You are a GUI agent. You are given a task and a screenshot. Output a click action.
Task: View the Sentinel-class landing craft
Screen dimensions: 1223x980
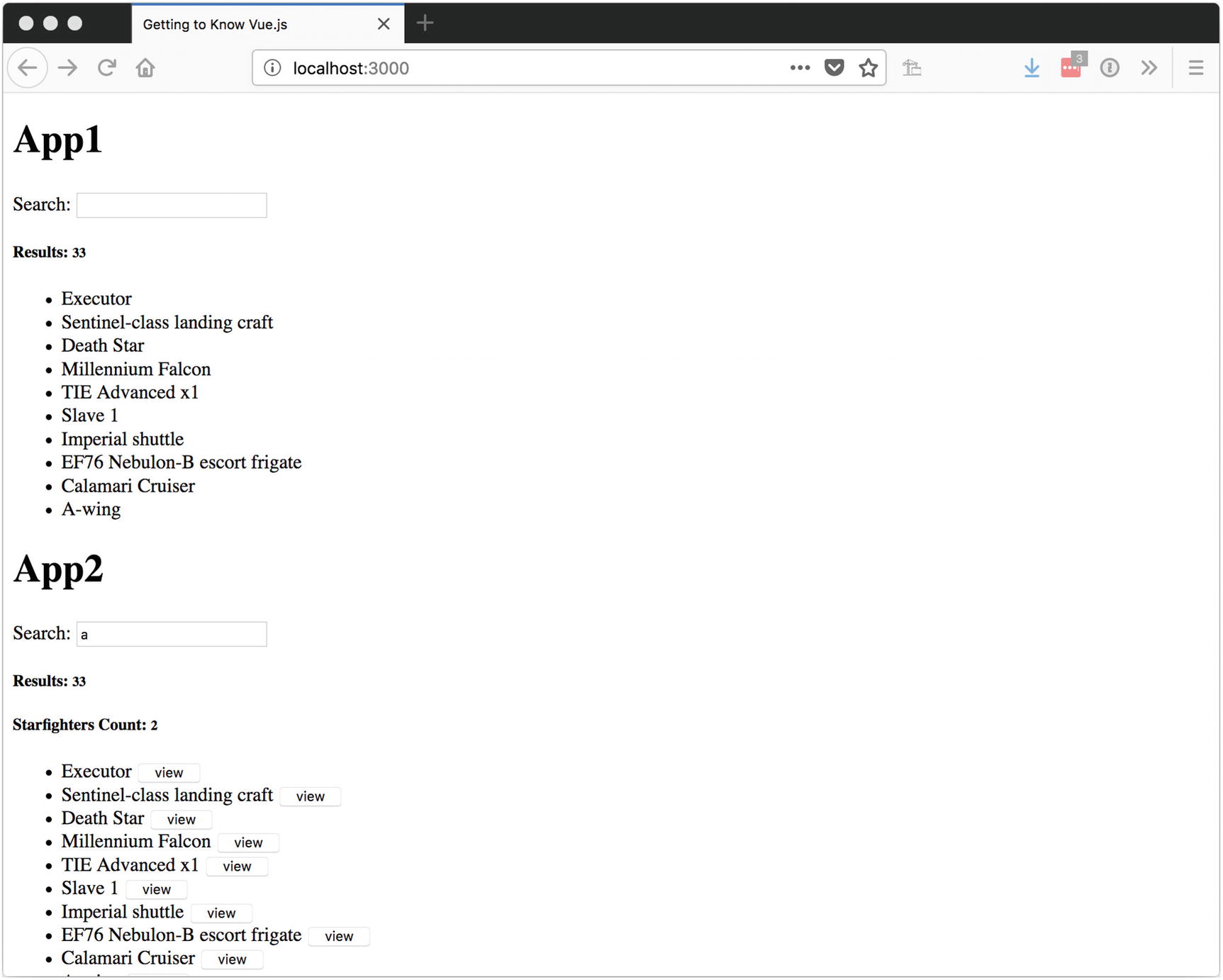click(x=311, y=796)
